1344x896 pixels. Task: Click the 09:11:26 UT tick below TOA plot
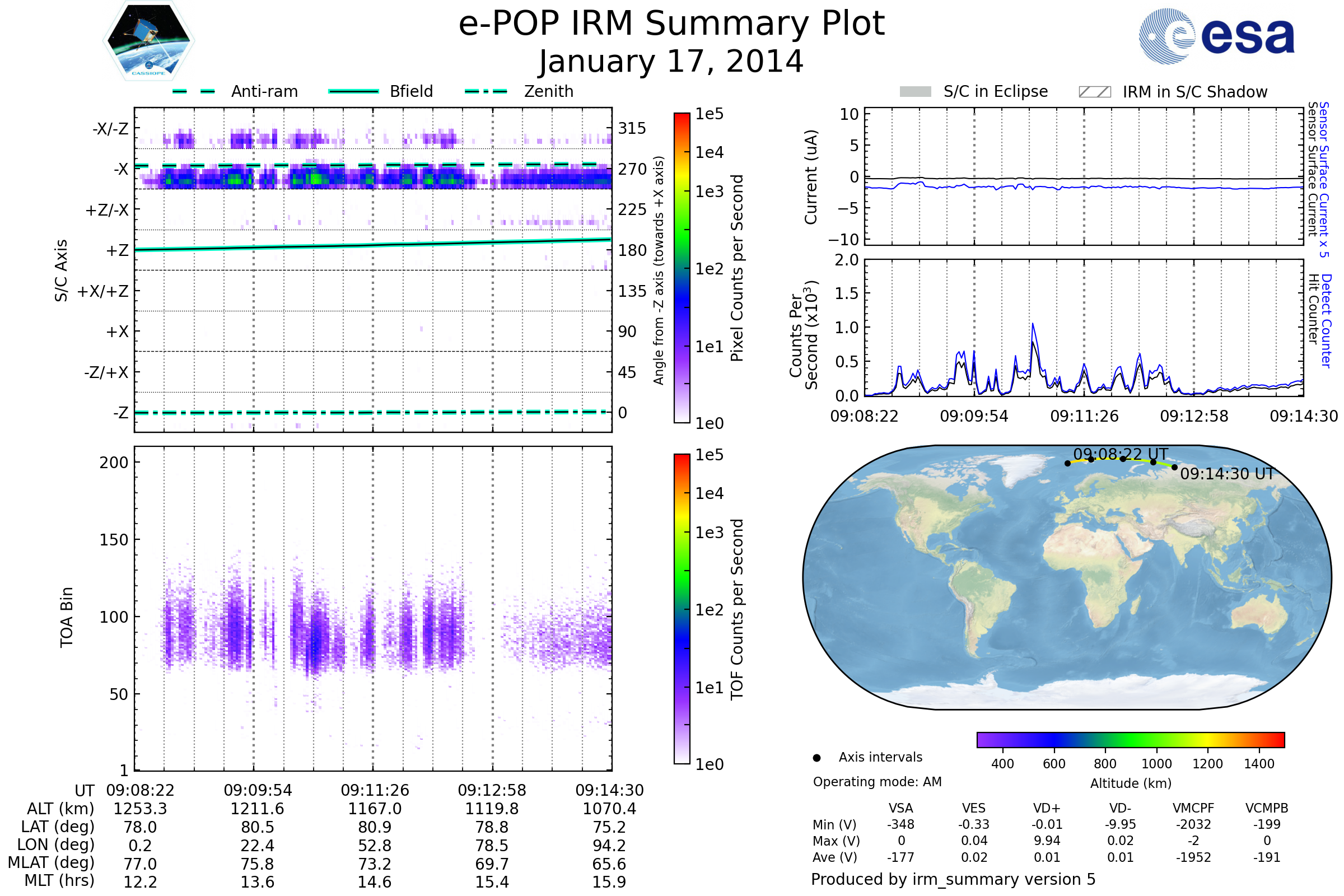tap(375, 790)
